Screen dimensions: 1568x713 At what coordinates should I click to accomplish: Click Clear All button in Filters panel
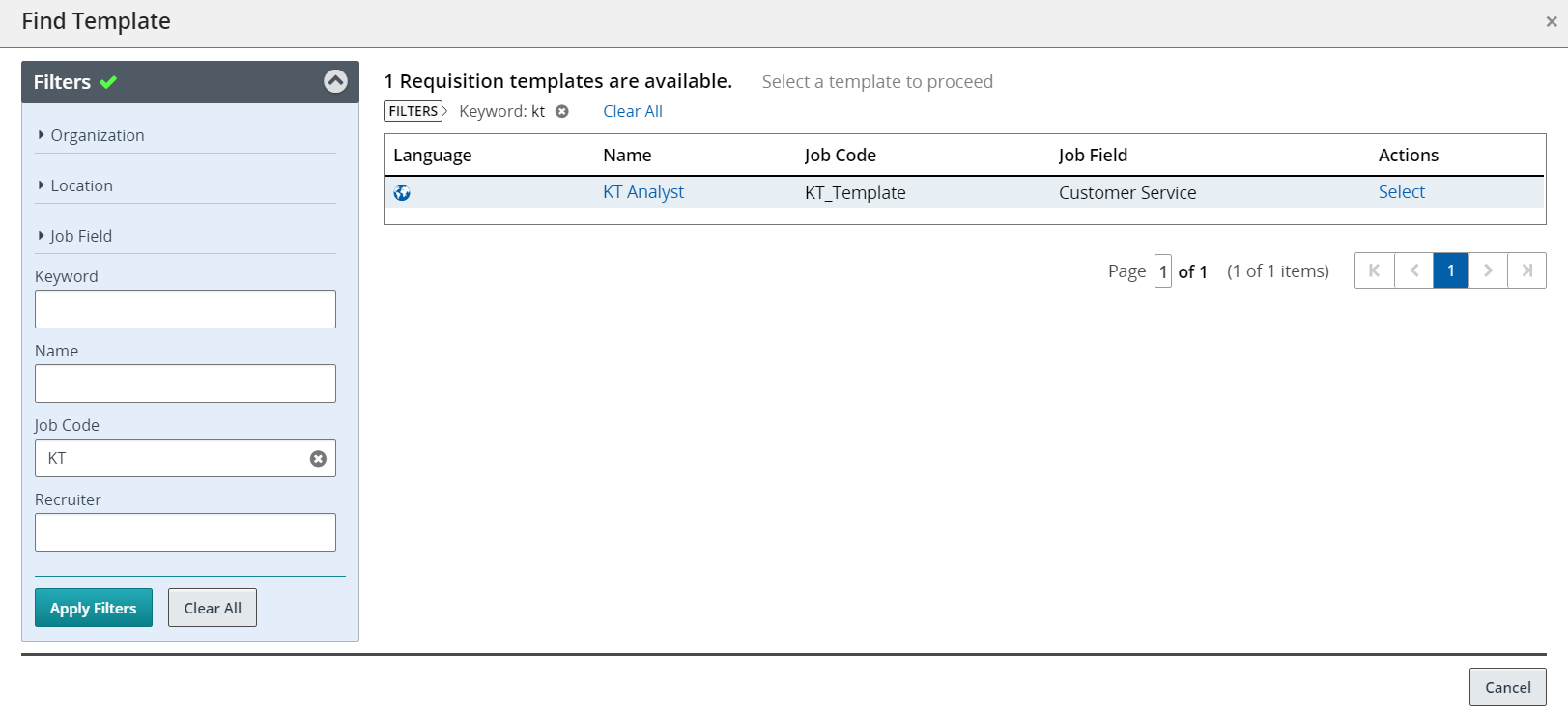click(213, 608)
